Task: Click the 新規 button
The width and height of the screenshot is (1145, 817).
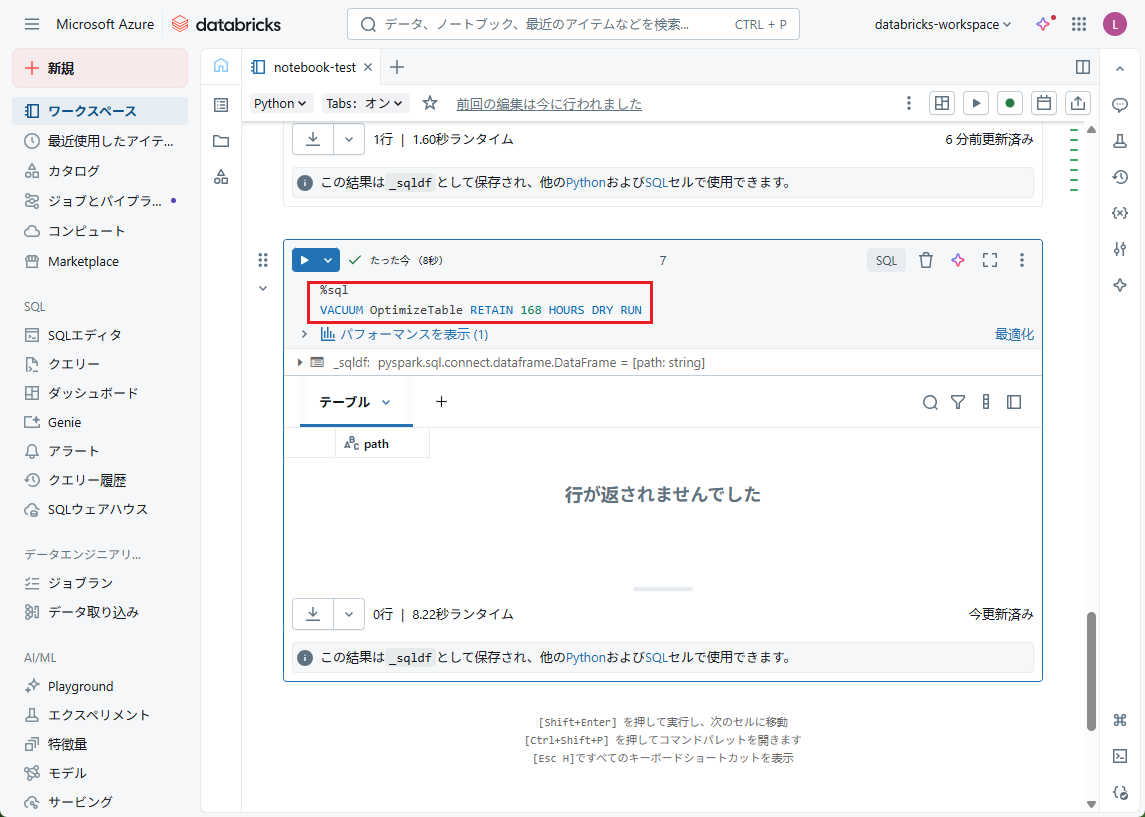Action: coord(100,68)
